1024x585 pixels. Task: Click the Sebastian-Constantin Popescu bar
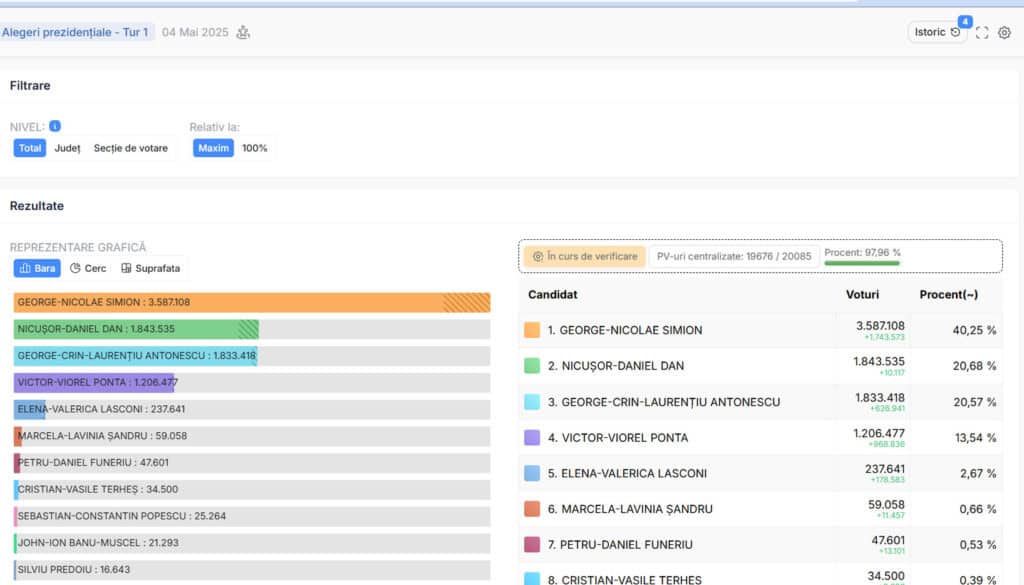(x=16, y=516)
